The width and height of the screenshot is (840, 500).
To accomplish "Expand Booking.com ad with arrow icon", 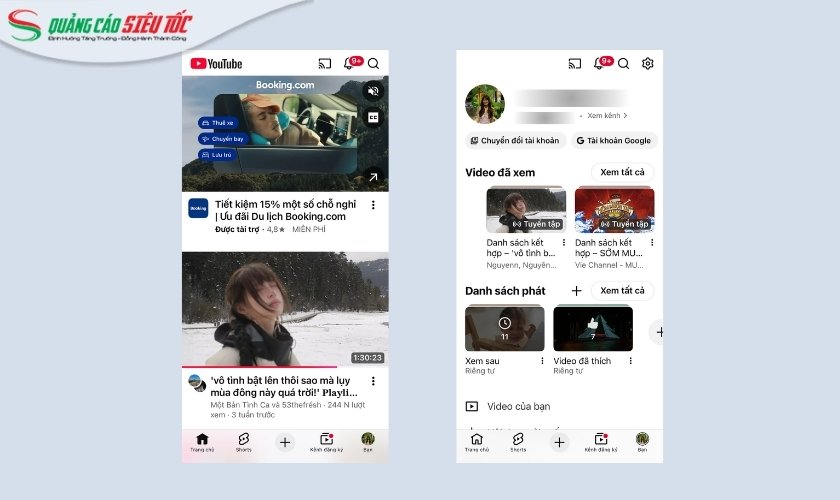I will coord(373,177).
